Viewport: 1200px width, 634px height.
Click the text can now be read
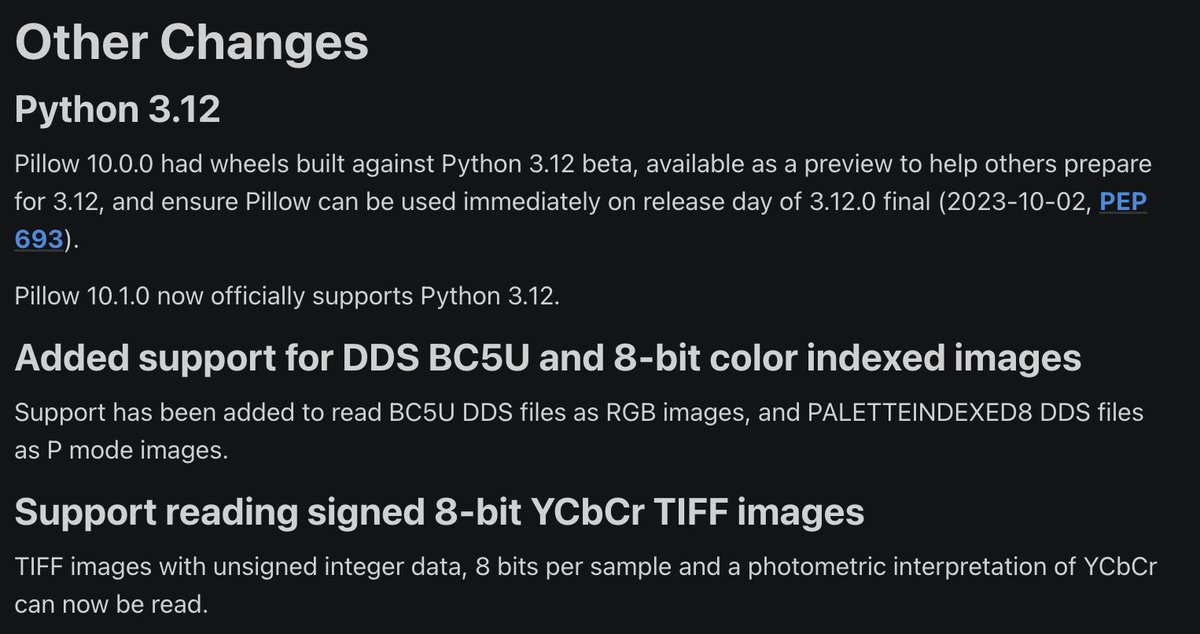(111, 605)
